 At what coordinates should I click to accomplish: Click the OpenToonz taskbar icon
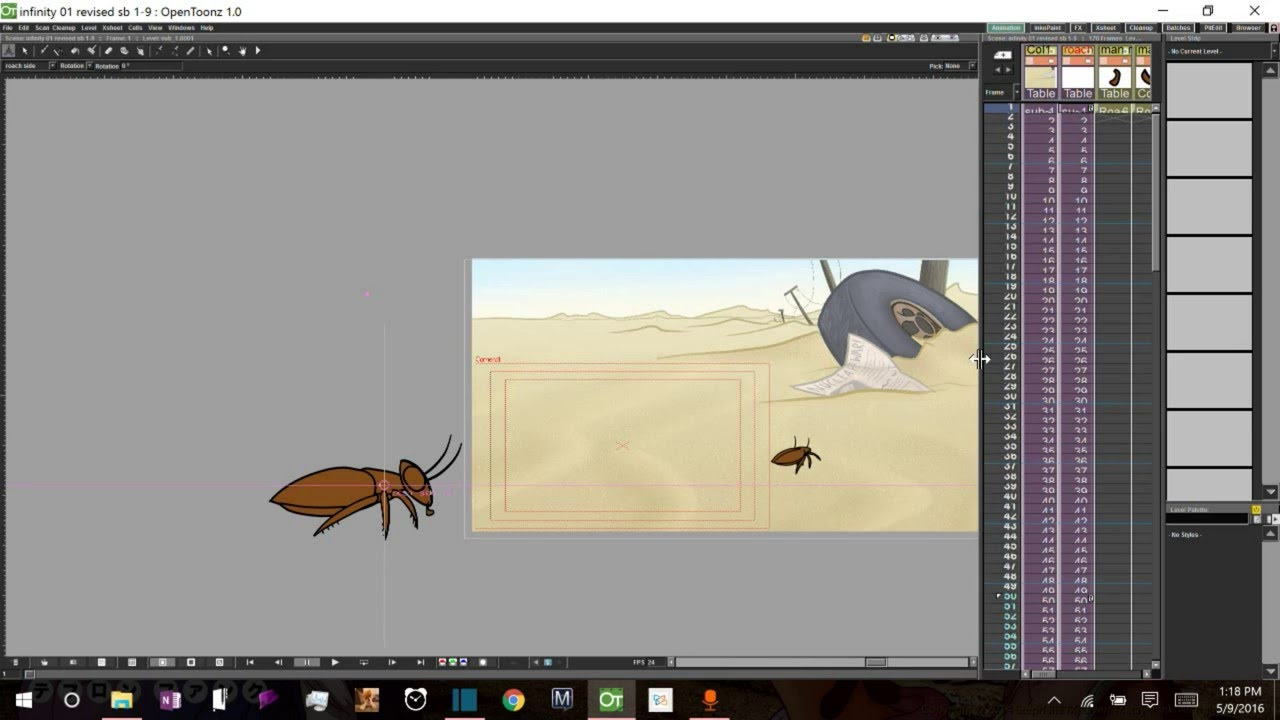point(610,700)
